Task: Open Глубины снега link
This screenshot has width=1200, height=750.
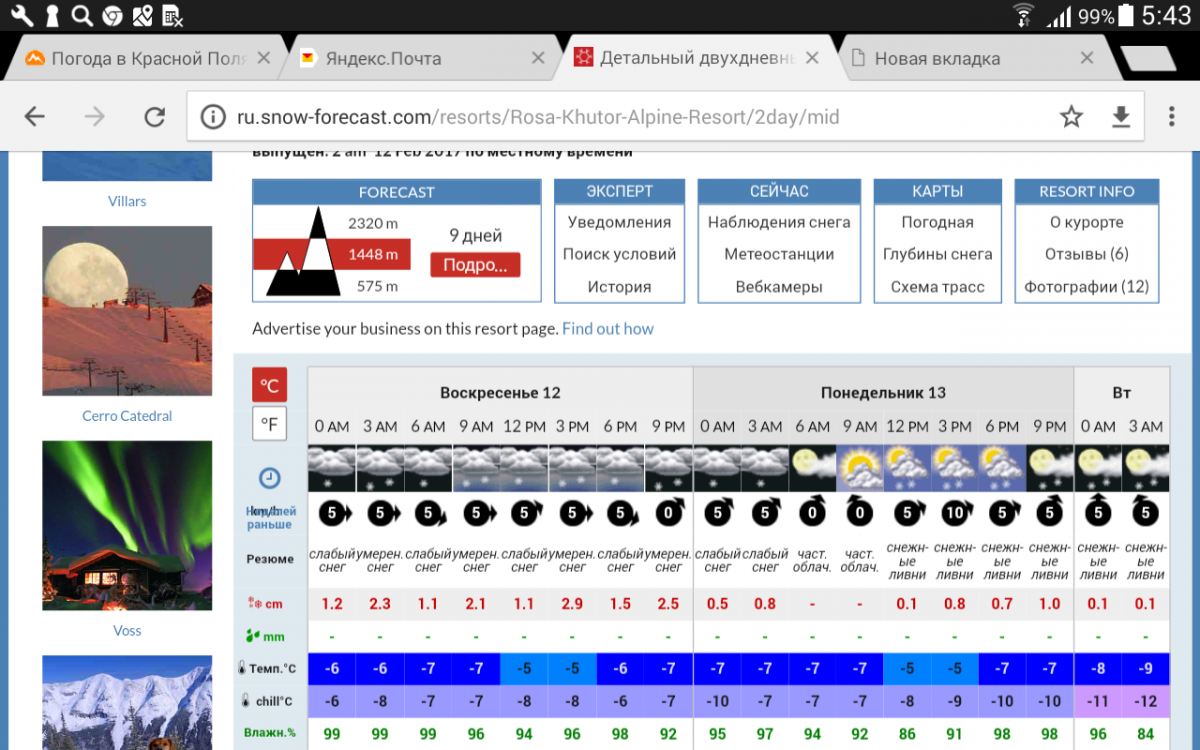Action: tap(937, 254)
